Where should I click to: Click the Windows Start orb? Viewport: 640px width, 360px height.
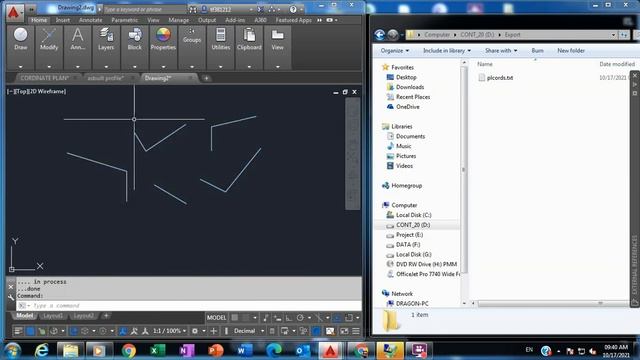pyautogui.click(x=12, y=350)
